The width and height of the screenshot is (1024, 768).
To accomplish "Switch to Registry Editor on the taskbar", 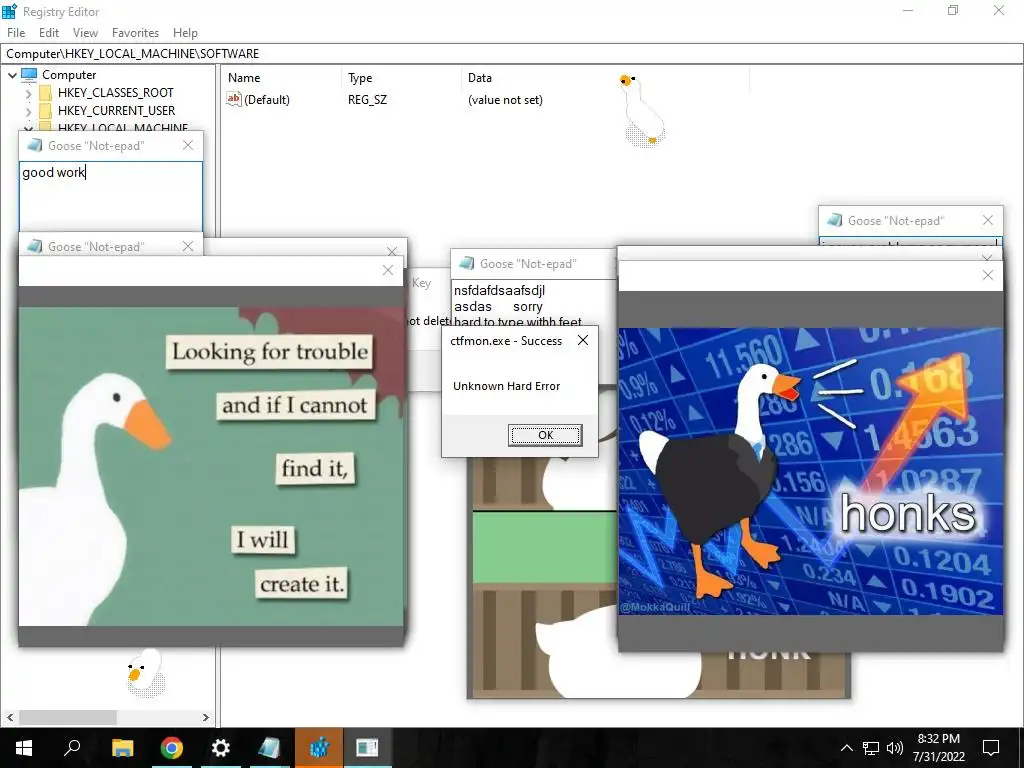I will (x=319, y=748).
